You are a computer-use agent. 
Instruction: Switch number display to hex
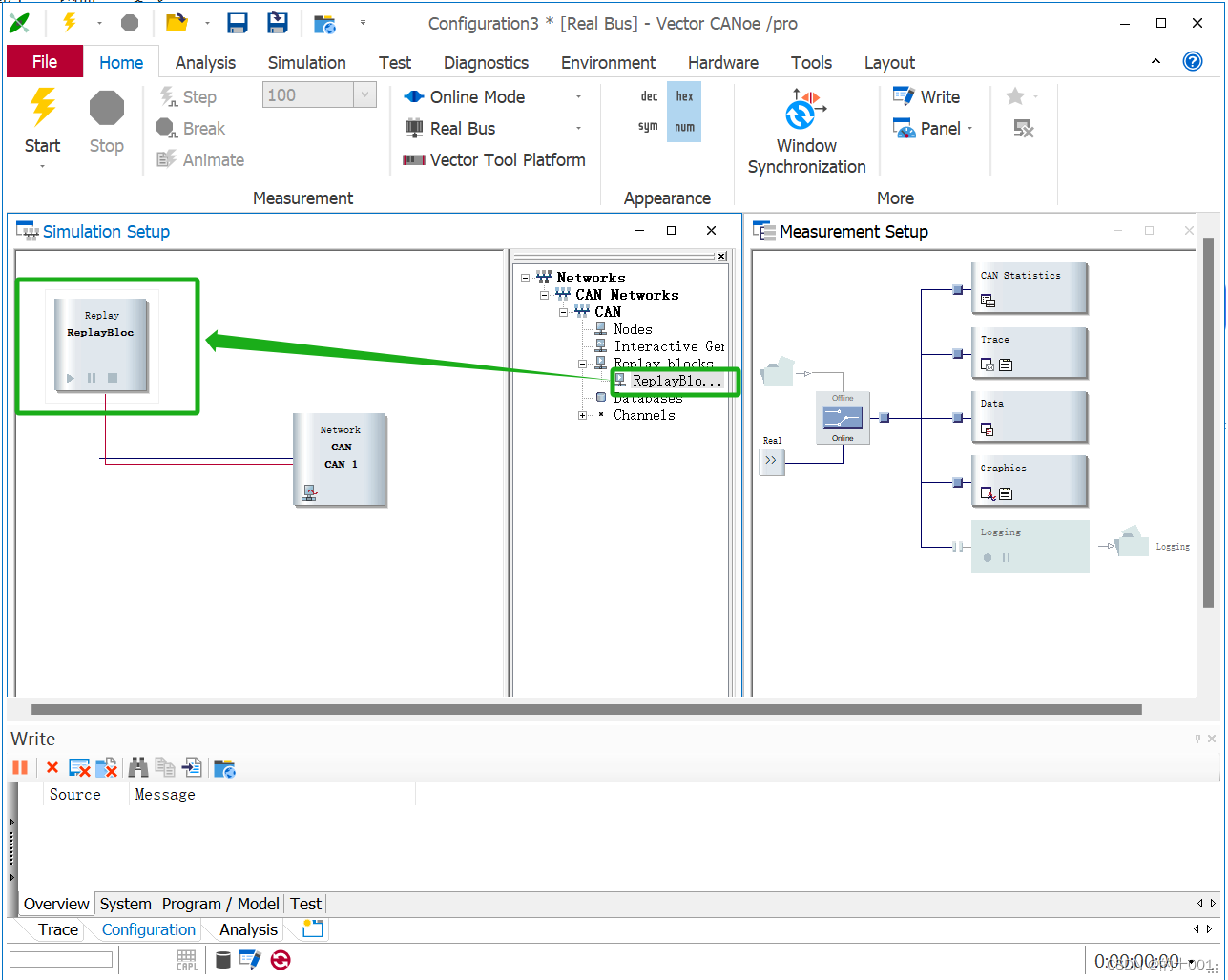(685, 96)
